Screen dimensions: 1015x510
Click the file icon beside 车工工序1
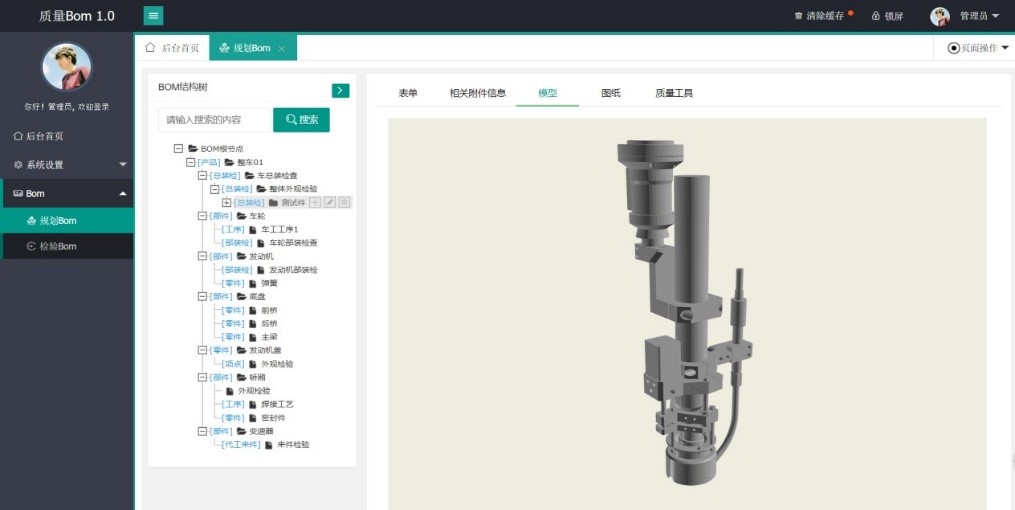coord(252,230)
